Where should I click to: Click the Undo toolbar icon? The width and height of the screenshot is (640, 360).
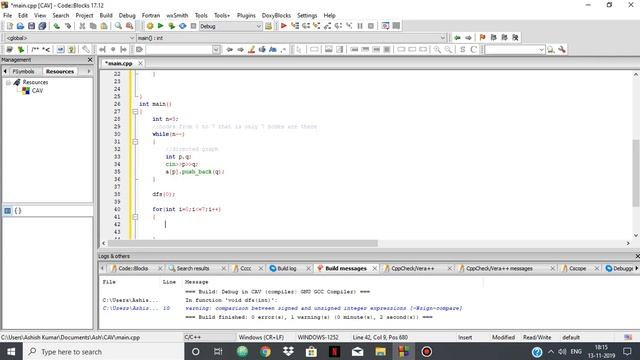coord(57,26)
